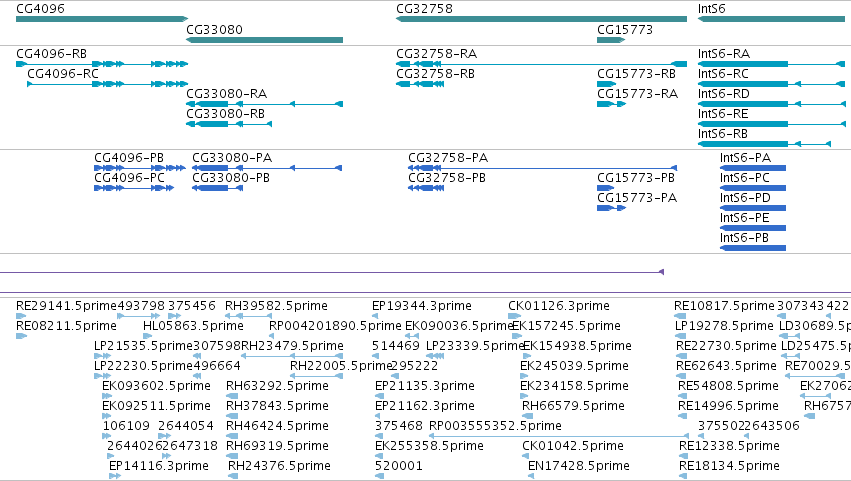Click the purple arrowhead on the long feature line
Viewport: 851px width, 481px height.
pyautogui.click(x=661, y=272)
